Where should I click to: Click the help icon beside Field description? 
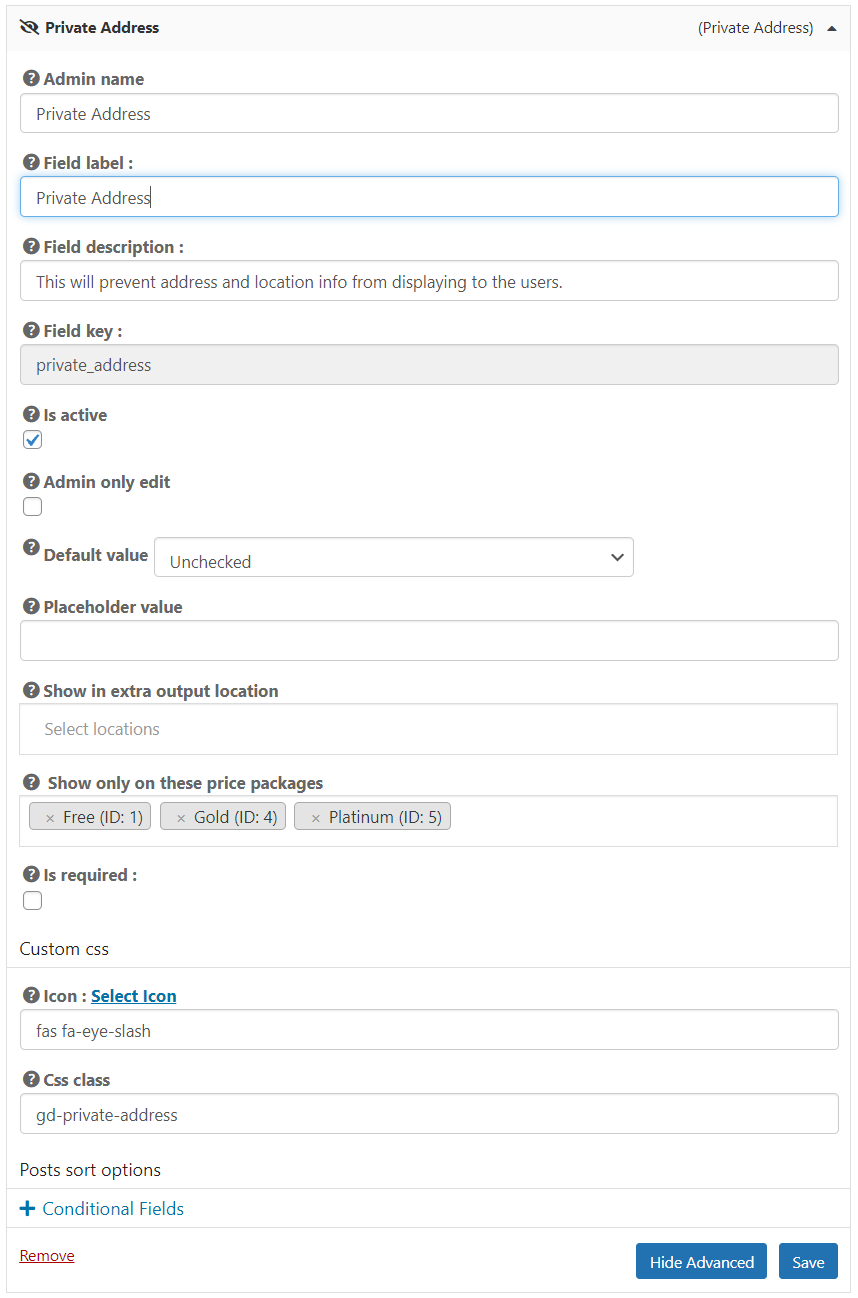[x=31, y=246]
